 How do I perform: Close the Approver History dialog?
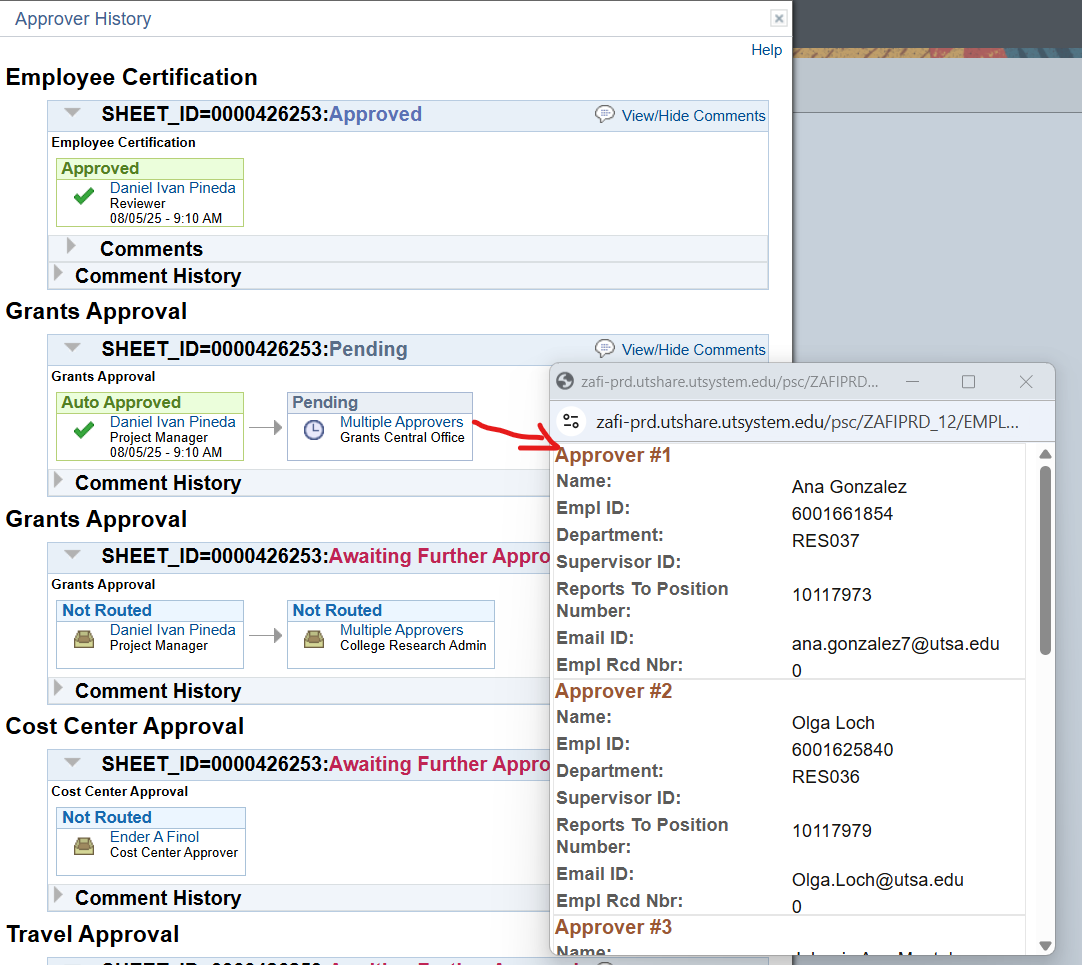point(778,19)
